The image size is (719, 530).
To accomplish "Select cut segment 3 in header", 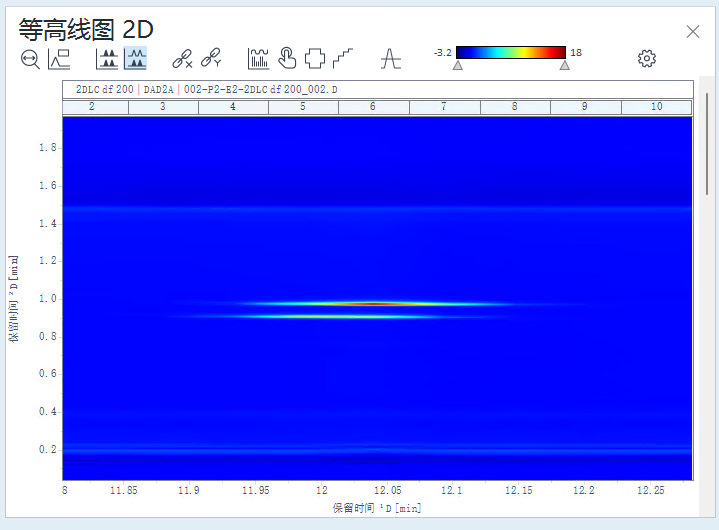I will coord(163,107).
